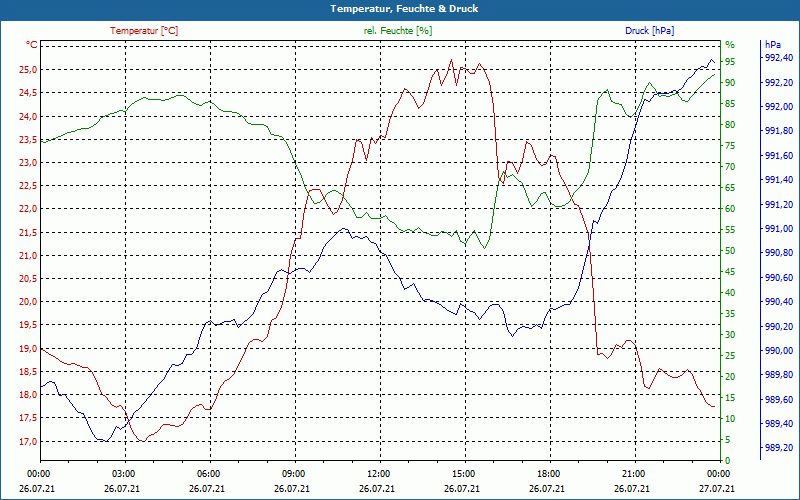Click the 90 tick on humidity axis
Viewport: 800px width, 500px height.
[730, 83]
